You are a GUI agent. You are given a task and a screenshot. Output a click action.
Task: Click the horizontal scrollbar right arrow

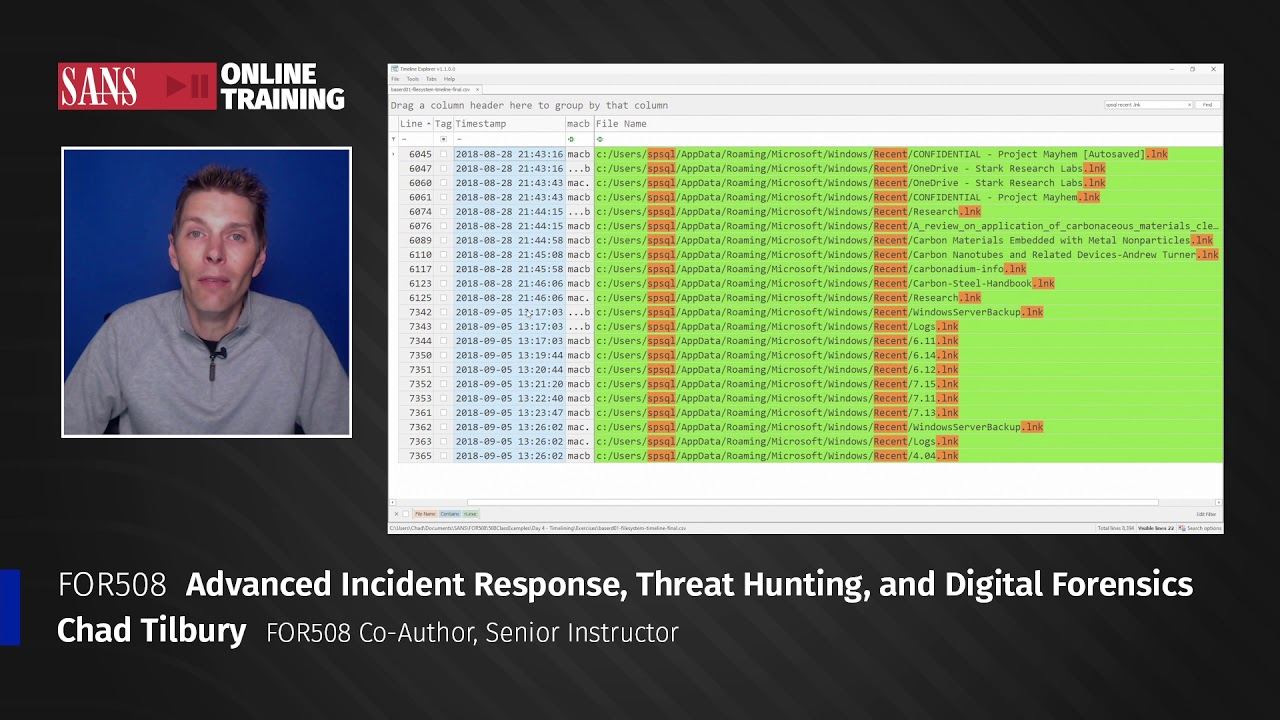[1217, 502]
